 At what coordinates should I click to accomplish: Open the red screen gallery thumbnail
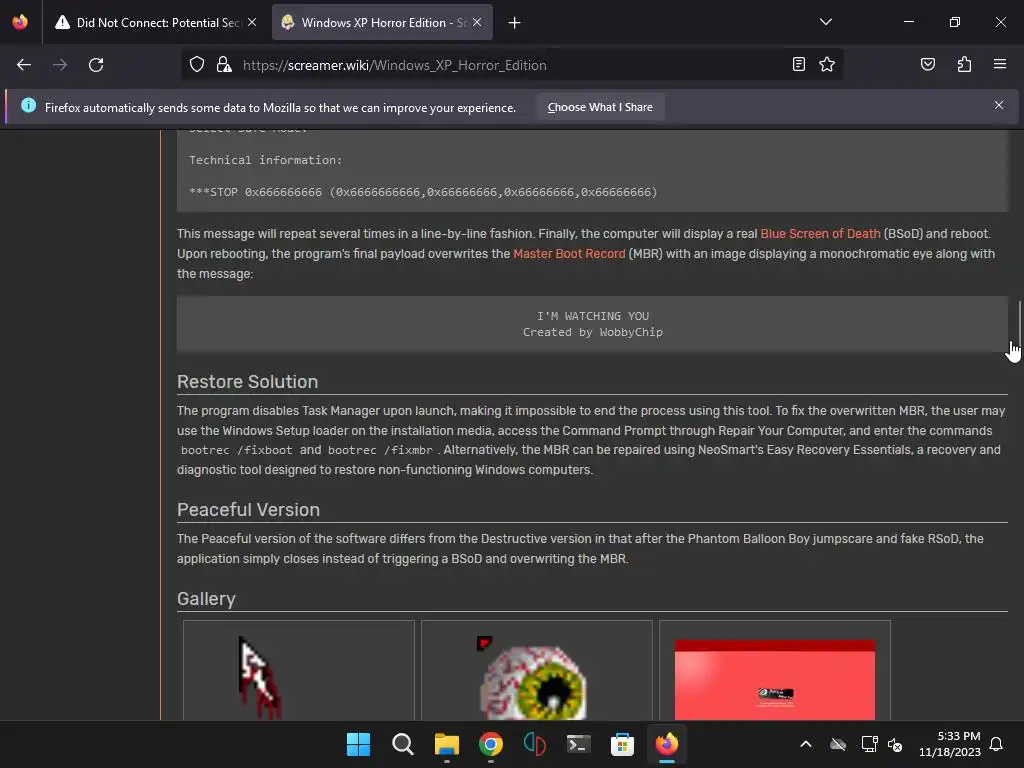[x=775, y=671]
